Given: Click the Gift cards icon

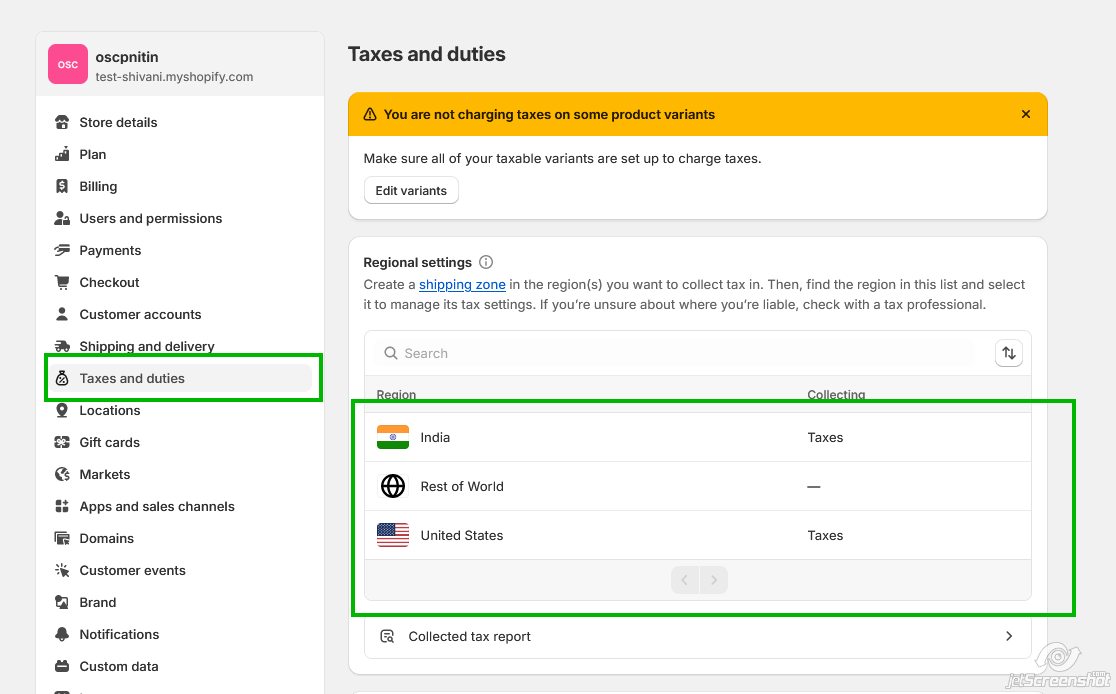Looking at the screenshot, I should coord(62,443).
